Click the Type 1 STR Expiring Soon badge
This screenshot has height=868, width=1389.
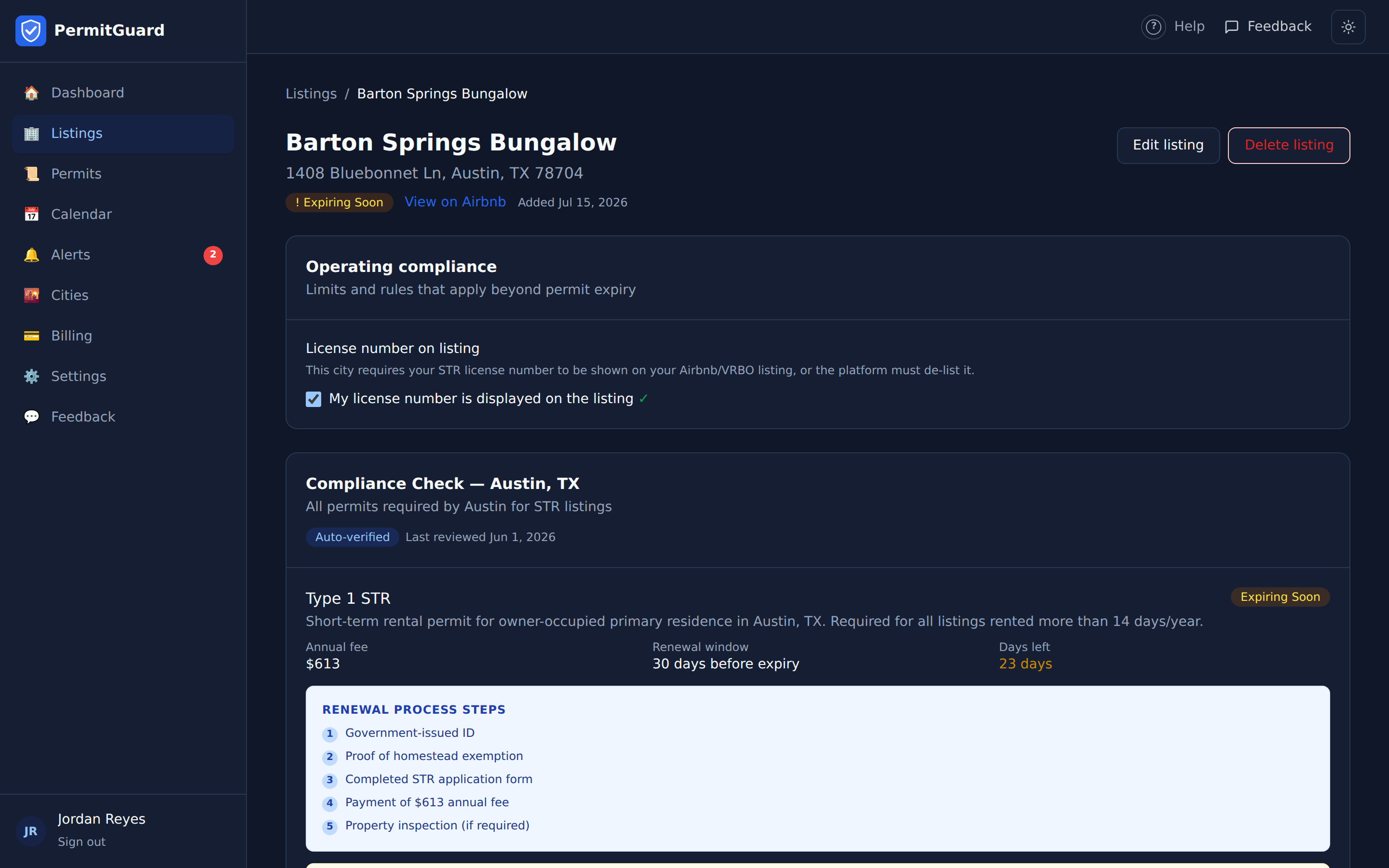pyautogui.click(x=1280, y=597)
